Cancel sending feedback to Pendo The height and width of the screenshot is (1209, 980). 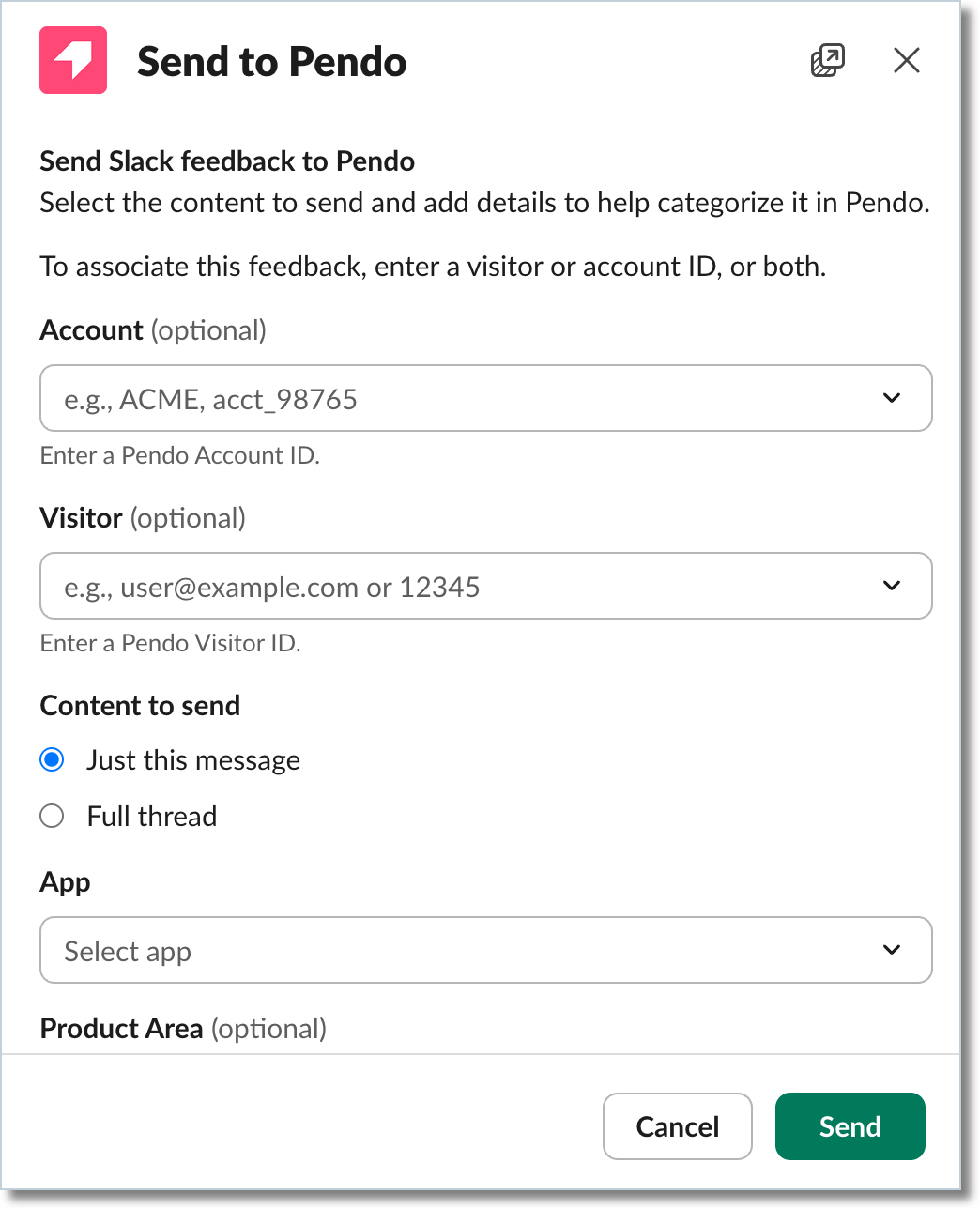click(678, 1126)
